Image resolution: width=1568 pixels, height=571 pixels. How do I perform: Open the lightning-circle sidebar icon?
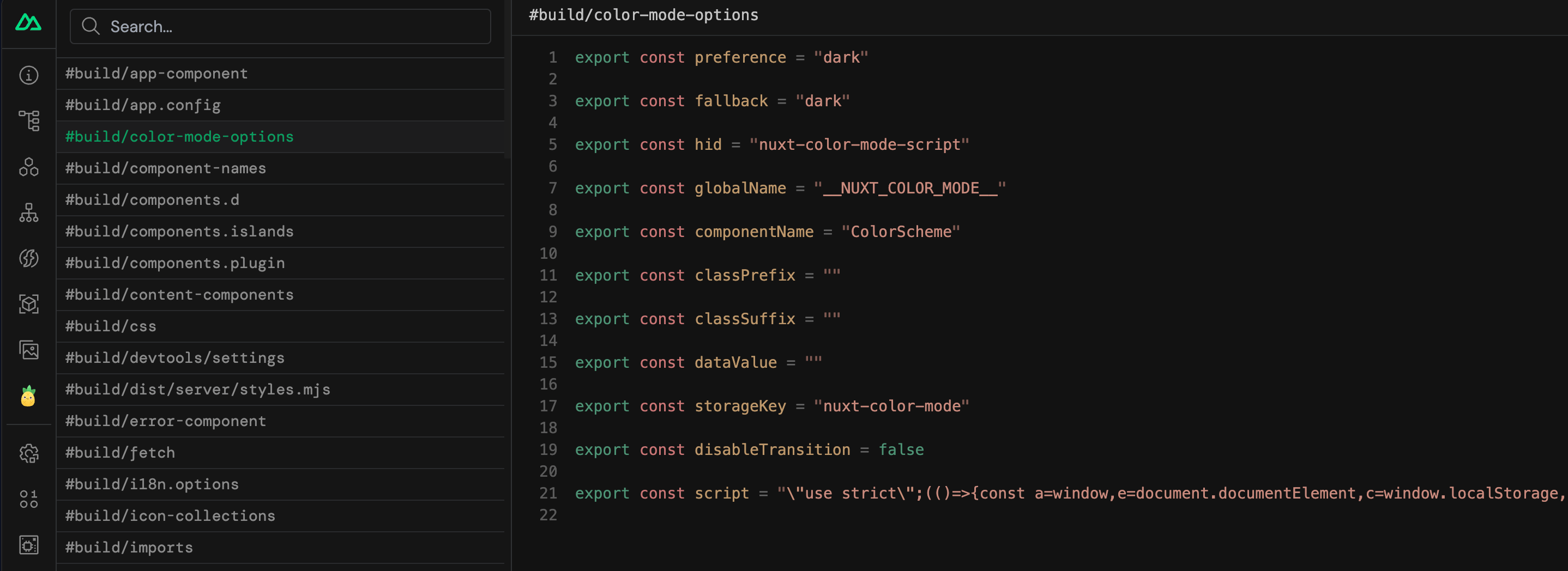(x=28, y=258)
